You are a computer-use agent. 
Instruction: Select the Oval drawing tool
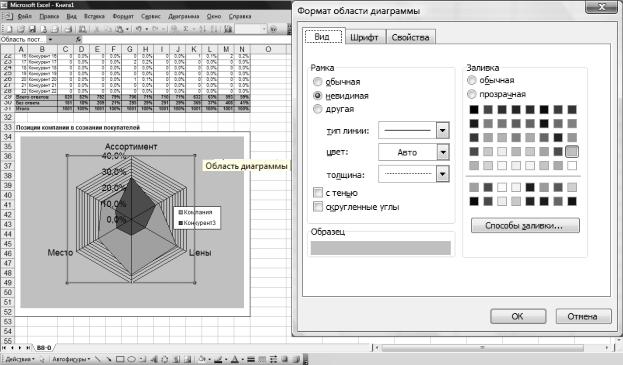click(x=132, y=359)
